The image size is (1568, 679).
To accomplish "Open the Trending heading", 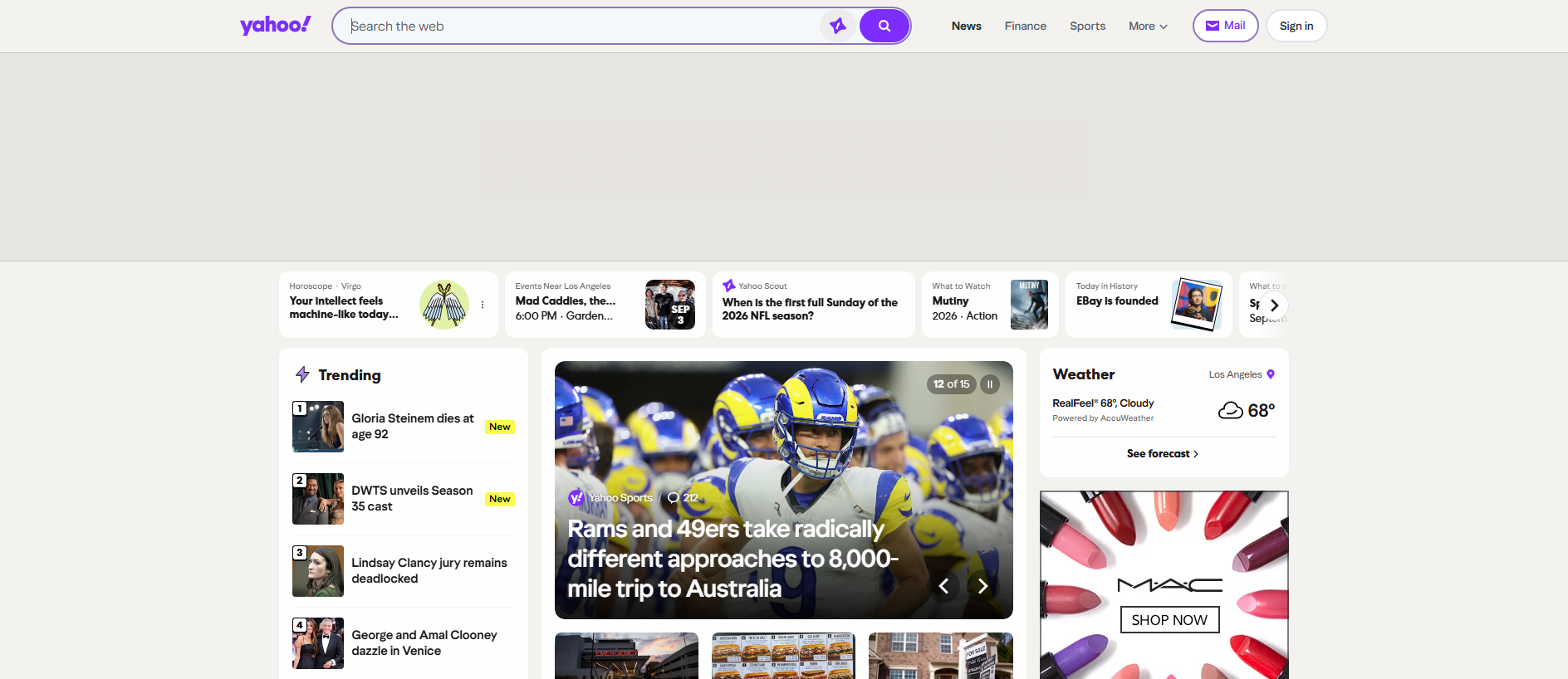I will click(350, 375).
